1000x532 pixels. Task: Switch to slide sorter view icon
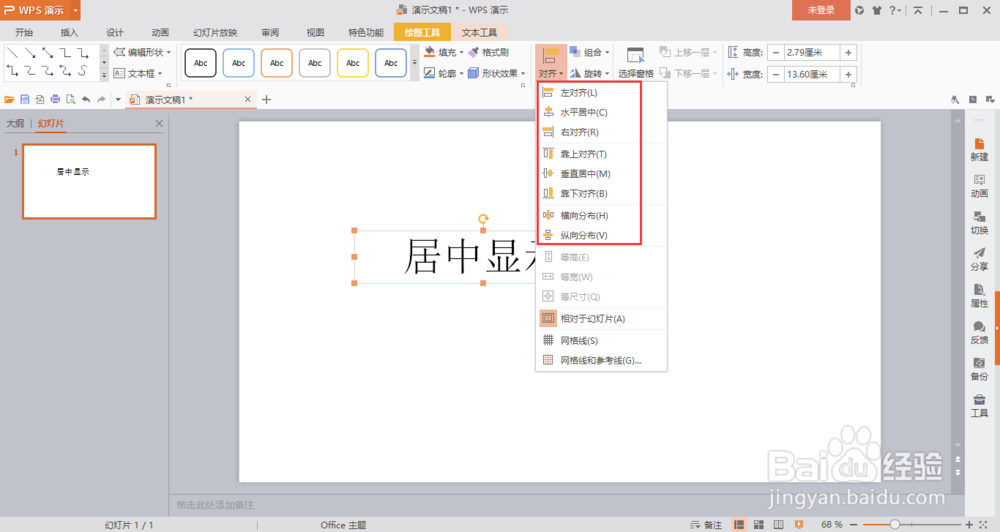pos(758,524)
